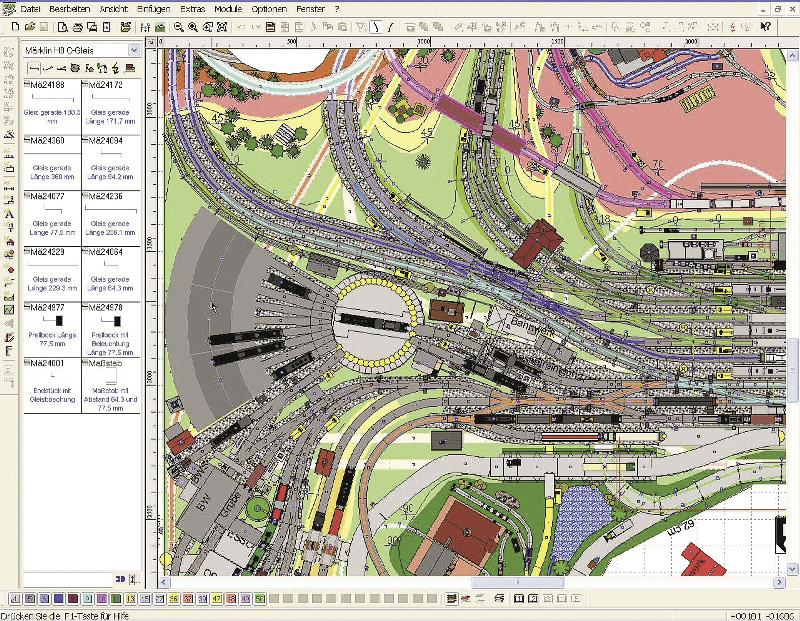
Task: Select the text tool 'A' in the left toolbar
Action: point(10,213)
